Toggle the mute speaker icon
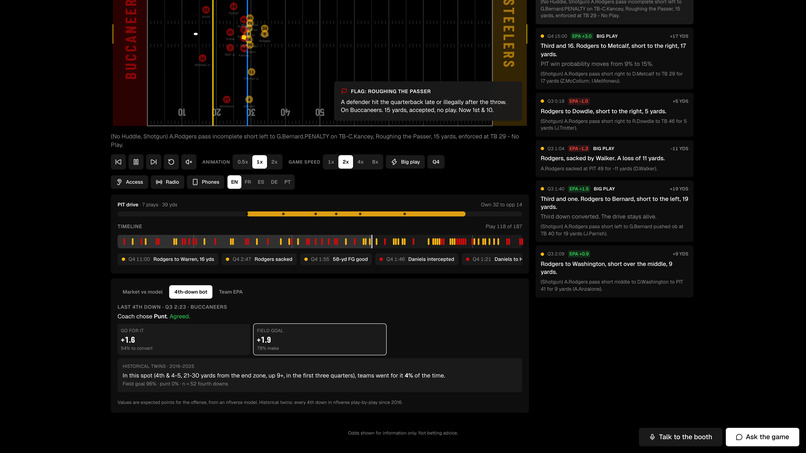 point(189,162)
